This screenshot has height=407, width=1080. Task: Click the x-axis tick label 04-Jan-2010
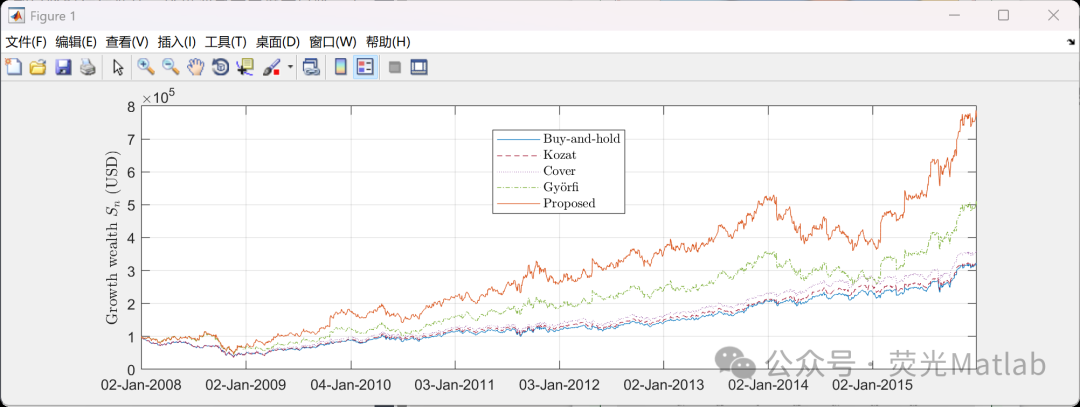pos(351,385)
